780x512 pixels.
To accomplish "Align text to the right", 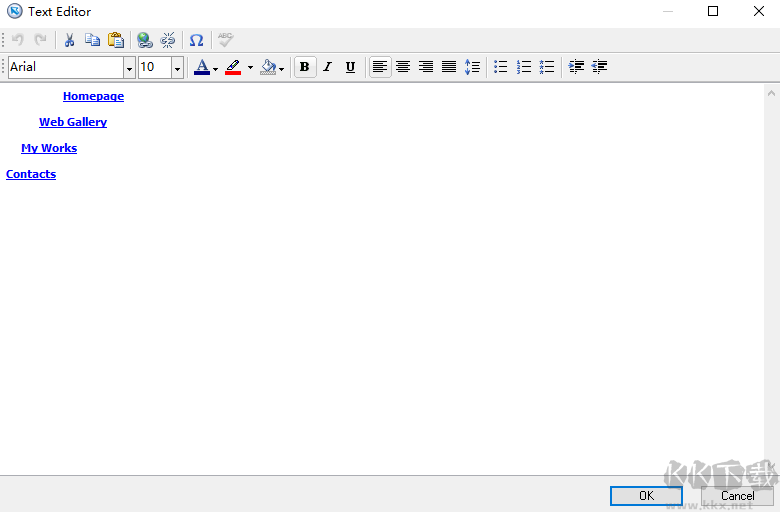I will point(426,67).
